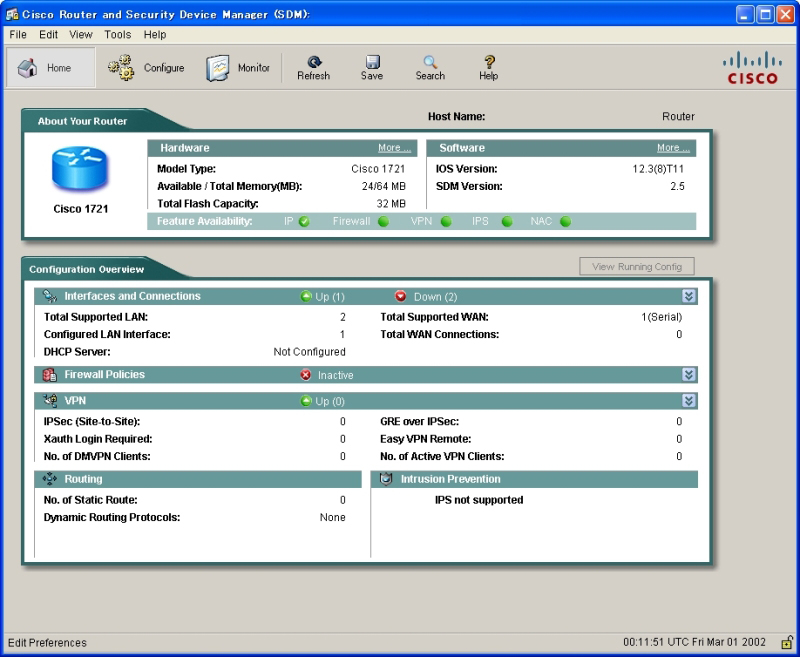
Task: Open the Tools menu
Action: coord(117,34)
